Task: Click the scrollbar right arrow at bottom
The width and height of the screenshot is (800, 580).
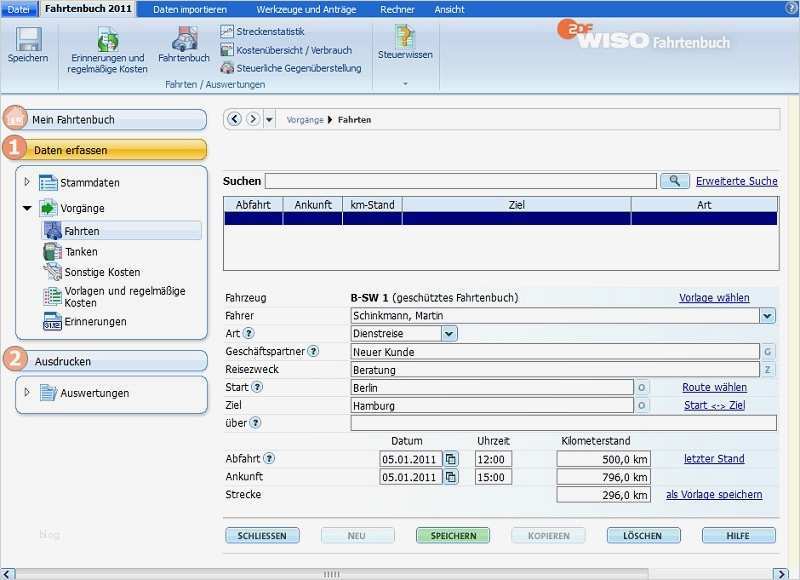Action: [781, 574]
